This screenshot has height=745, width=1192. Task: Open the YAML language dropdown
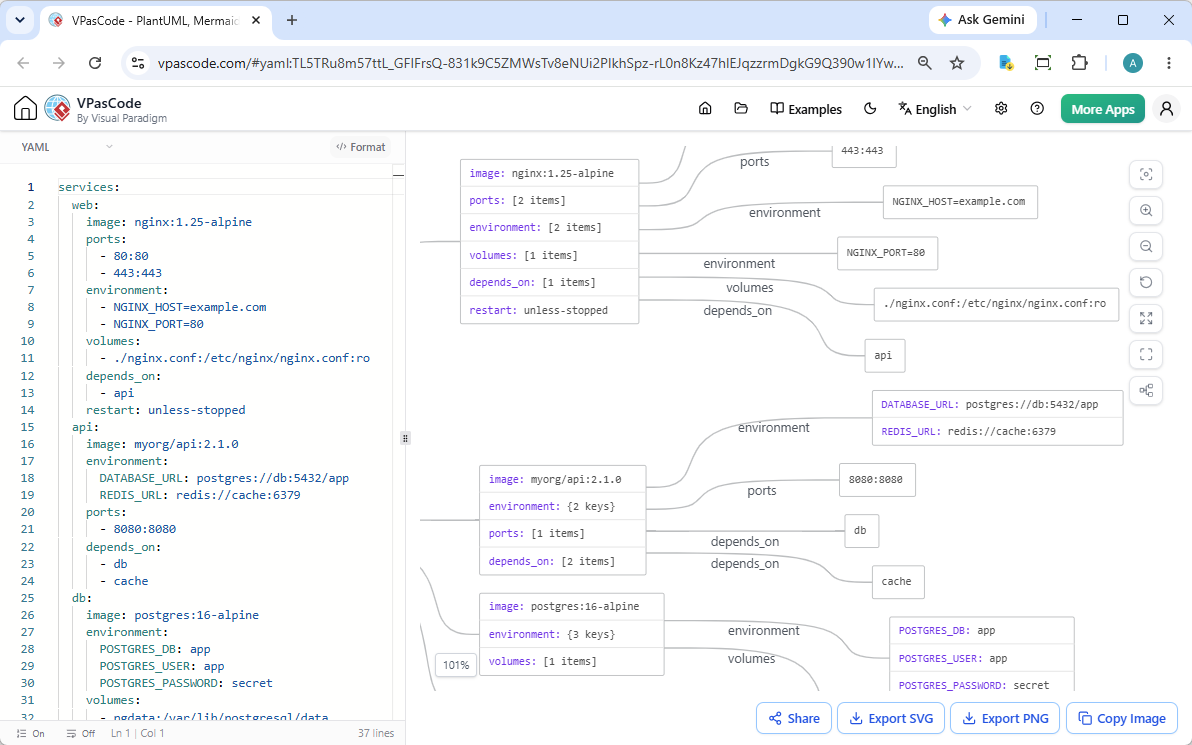click(67, 147)
